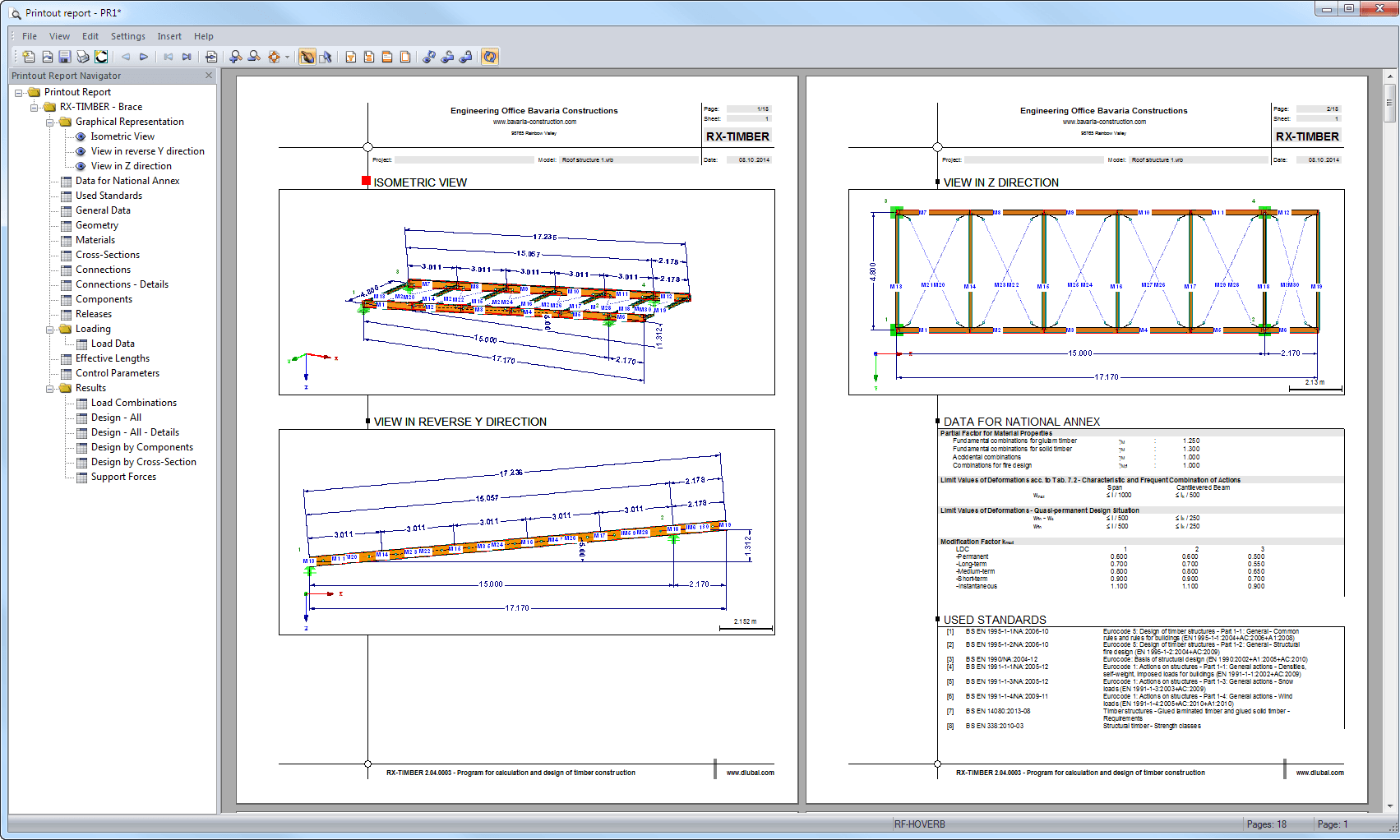Click the RF-HOVERB status bar text
Screen dimensions: 1400x840
pyautogui.click(x=920, y=824)
